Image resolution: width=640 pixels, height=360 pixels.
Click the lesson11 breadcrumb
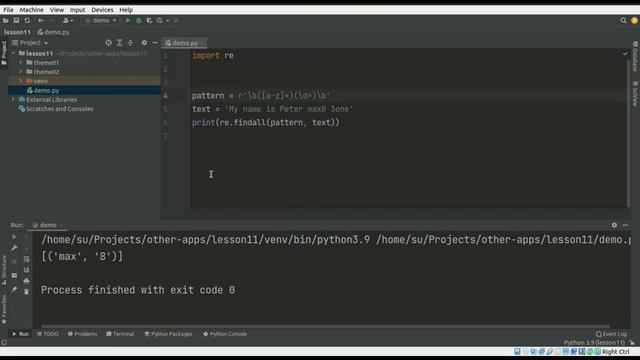(17, 32)
